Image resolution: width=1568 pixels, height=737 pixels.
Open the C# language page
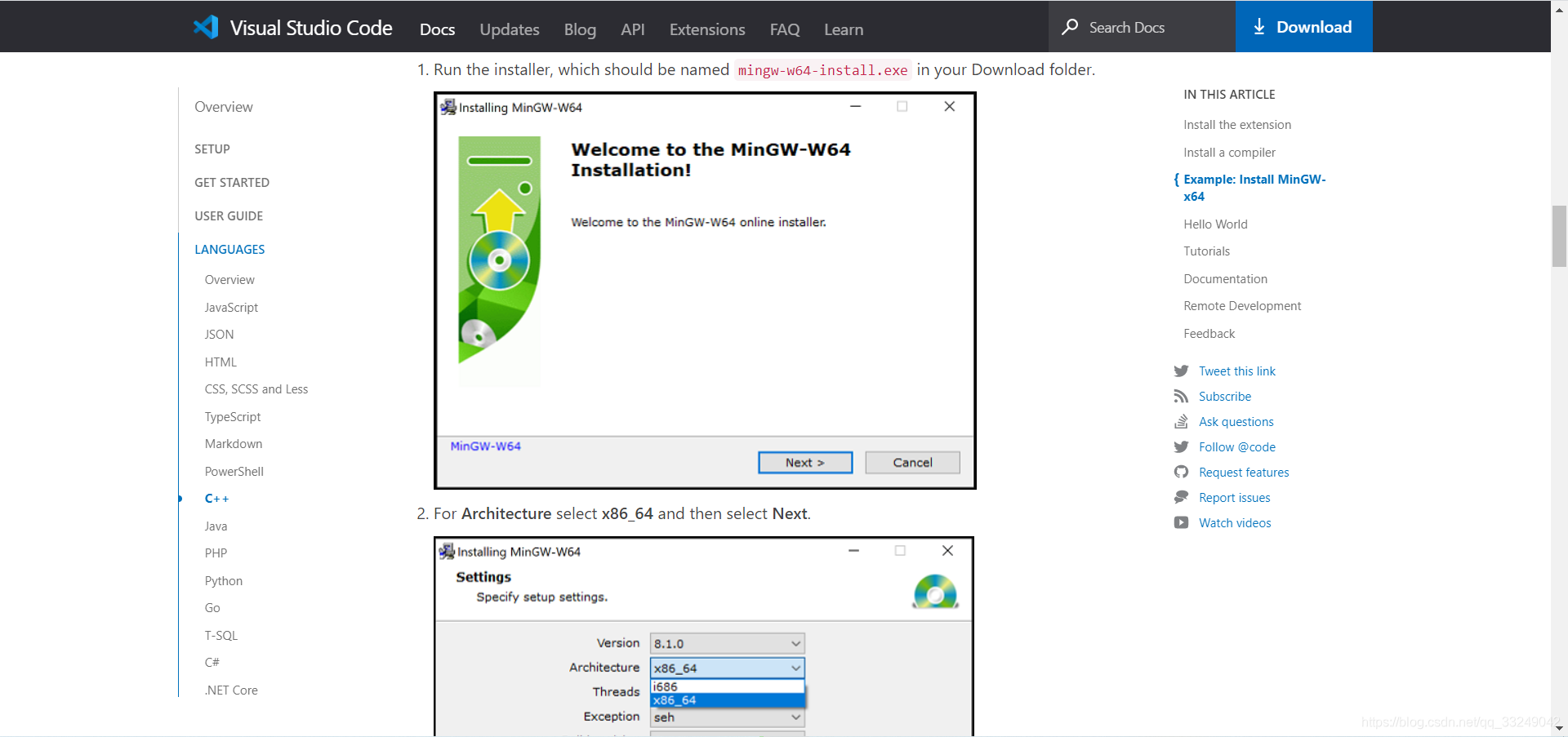click(x=212, y=663)
